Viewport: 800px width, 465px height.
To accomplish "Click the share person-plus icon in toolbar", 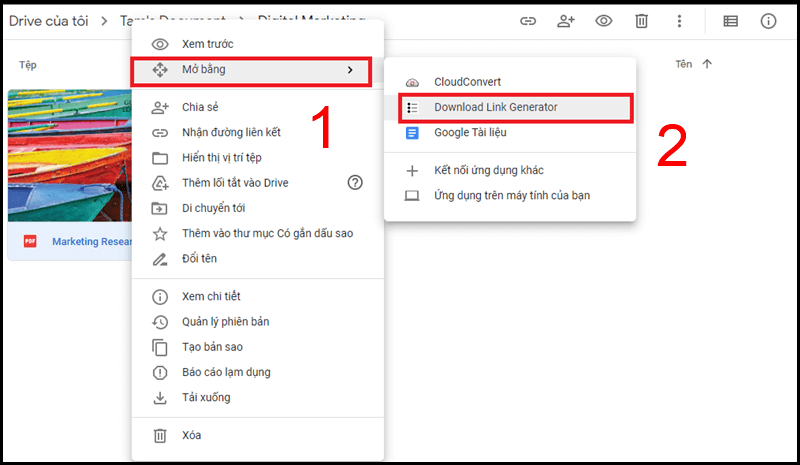I will [565, 21].
